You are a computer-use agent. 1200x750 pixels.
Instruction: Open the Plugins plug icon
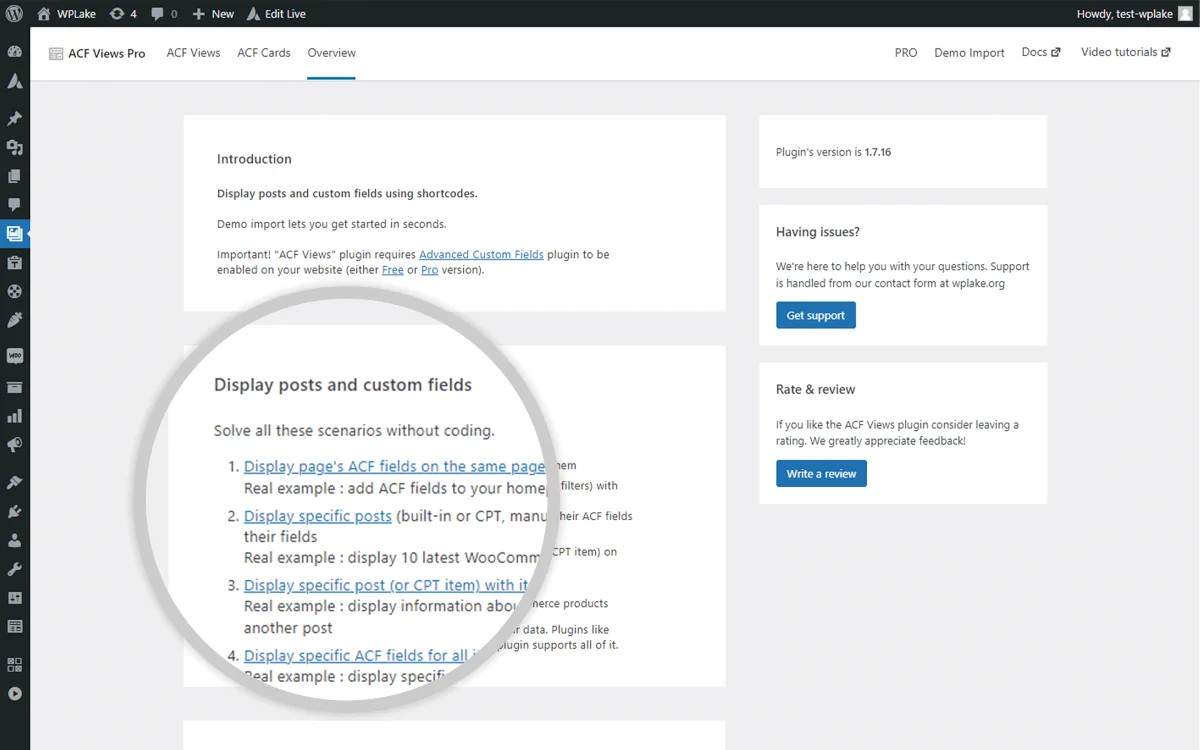[15, 511]
